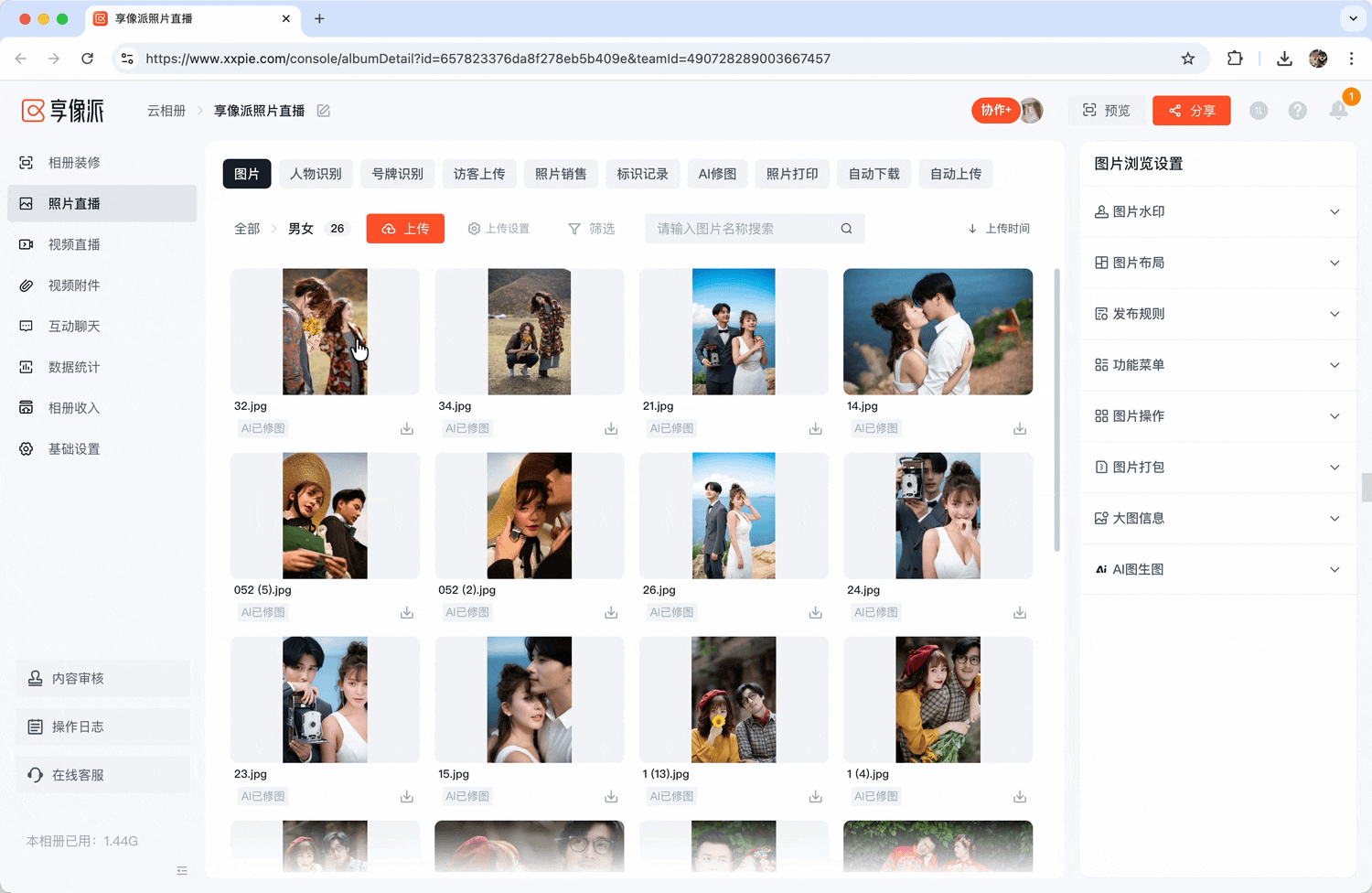The height and width of the screenshot is (893, 1372).
Task: Go to 互动聊天 section
Action: pos(102,327)
